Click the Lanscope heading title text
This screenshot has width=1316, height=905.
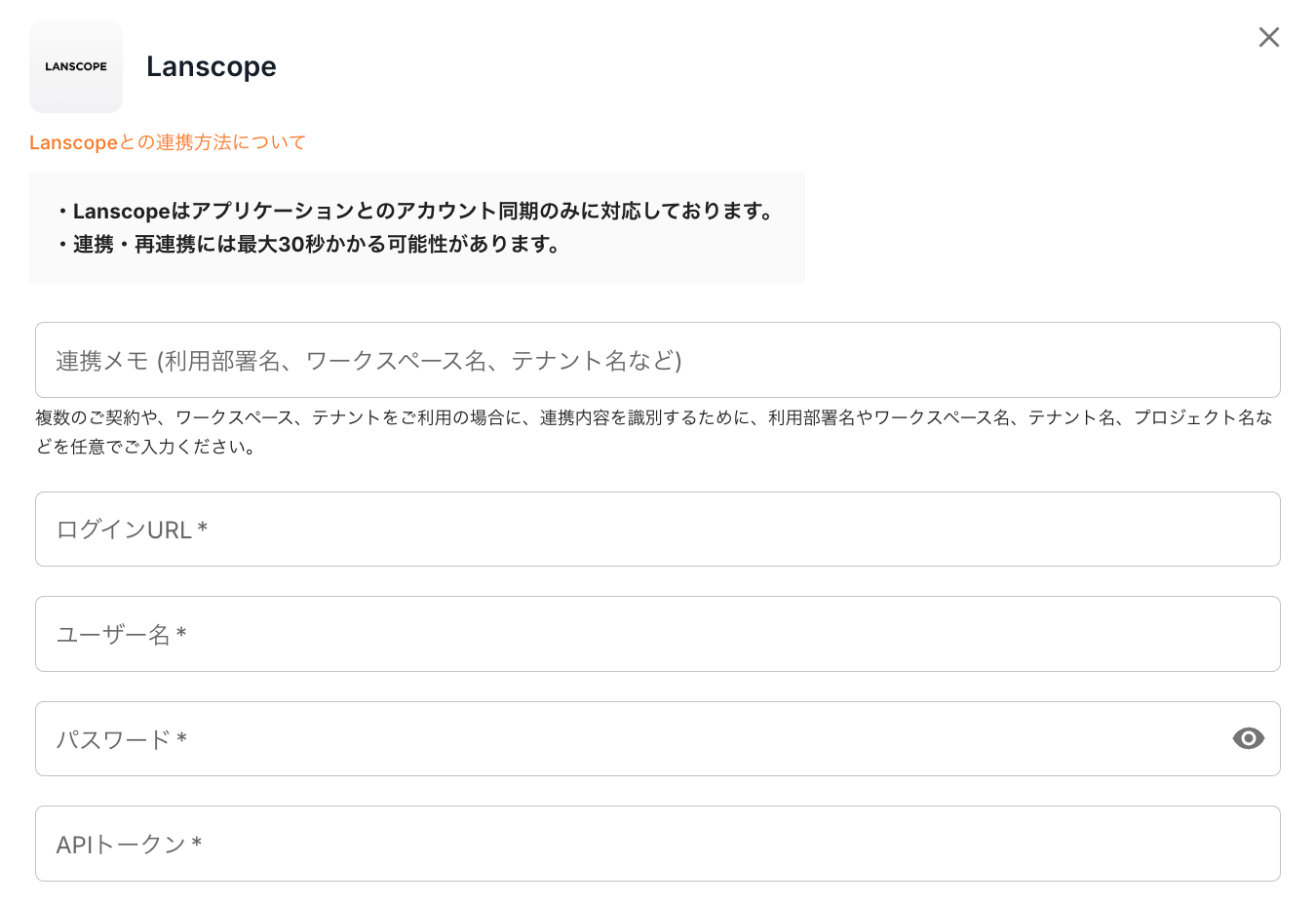tap(212, 66)
